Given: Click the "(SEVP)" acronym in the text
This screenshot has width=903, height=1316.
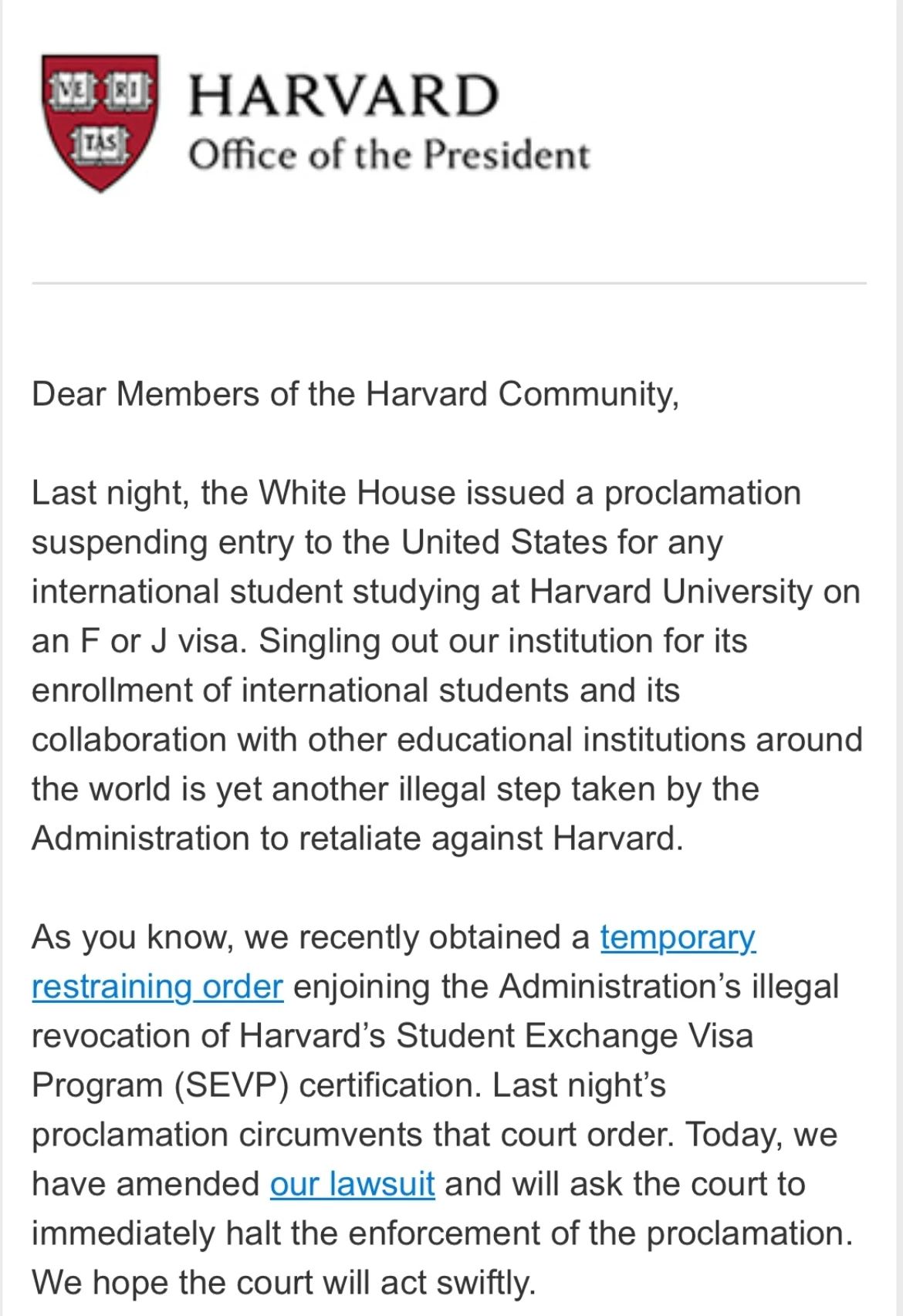Looking at the screenshot, I should tap(231, 1085).
